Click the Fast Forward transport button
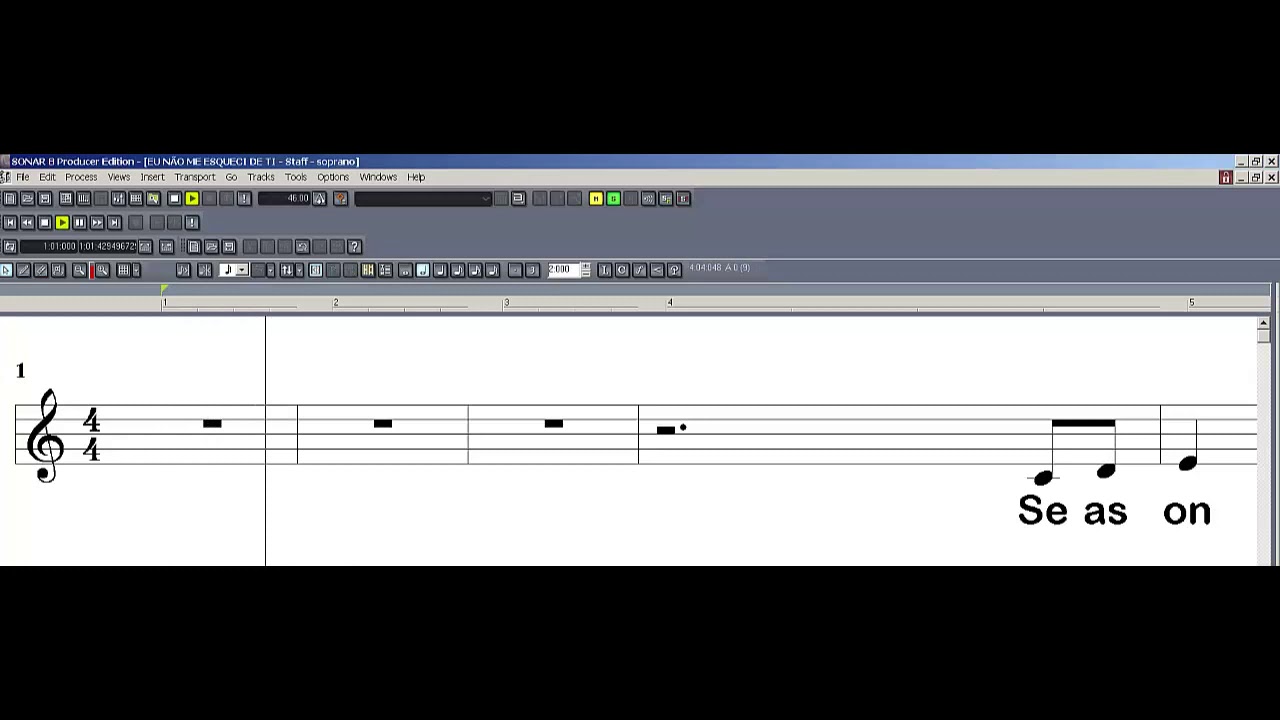 point(97,222)
